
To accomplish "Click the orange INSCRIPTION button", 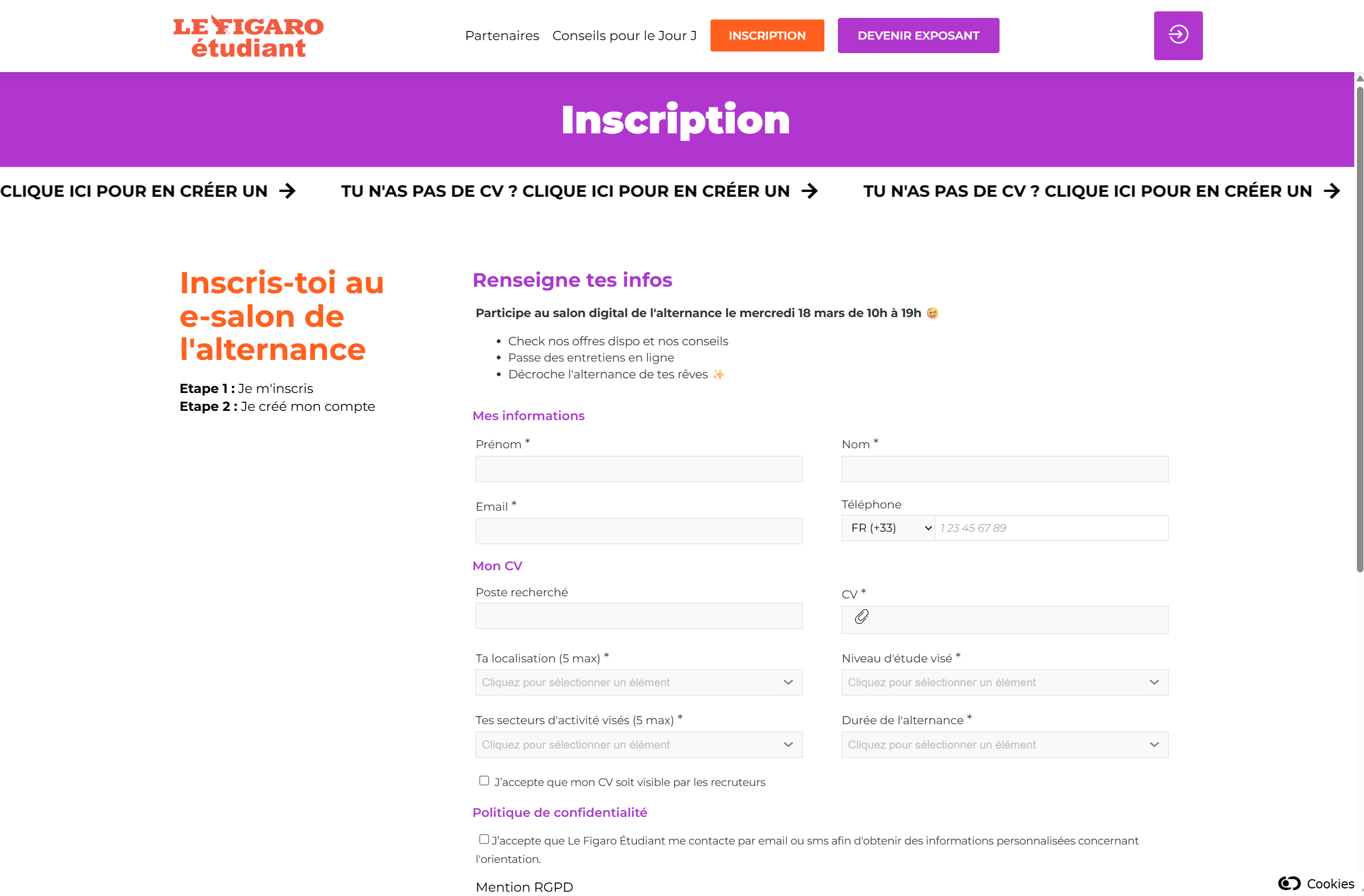I will [x=767, y=36].
